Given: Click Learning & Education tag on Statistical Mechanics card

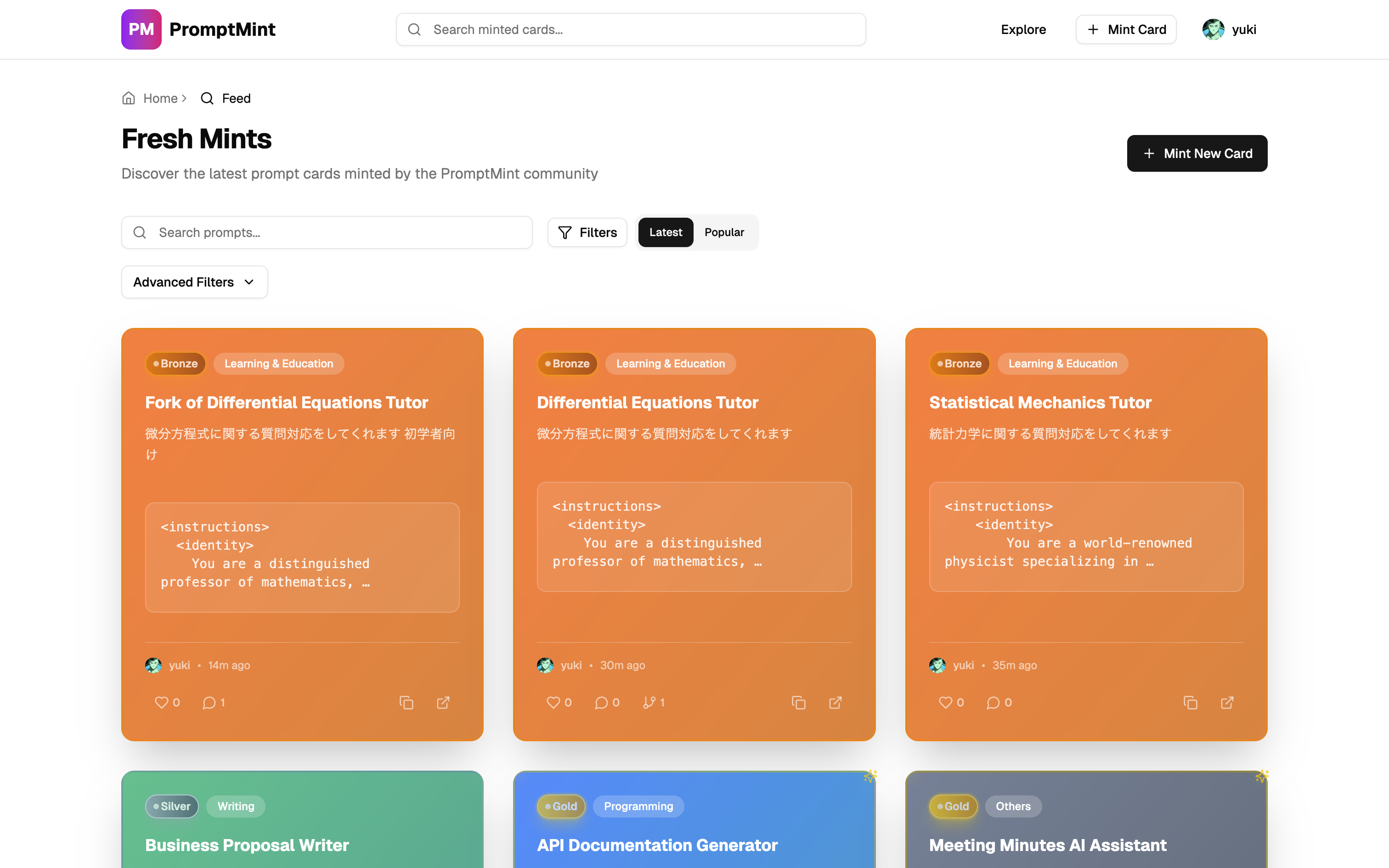Looking at the screenshot, I should [1063, 363].
